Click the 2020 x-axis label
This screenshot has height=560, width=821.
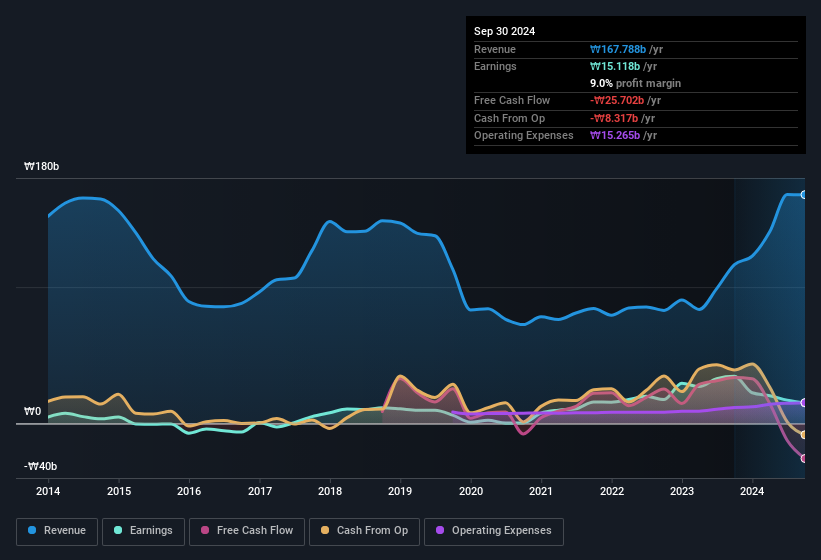point(471,491)
